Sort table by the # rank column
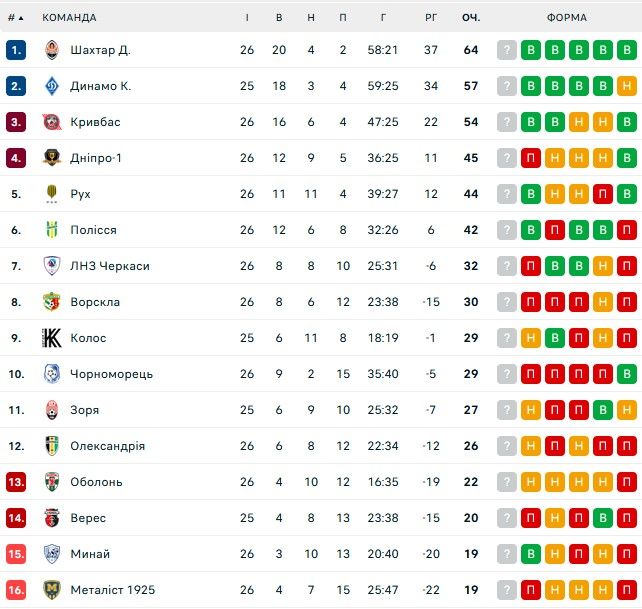642x609 pixels. click(x=15, y=17)
